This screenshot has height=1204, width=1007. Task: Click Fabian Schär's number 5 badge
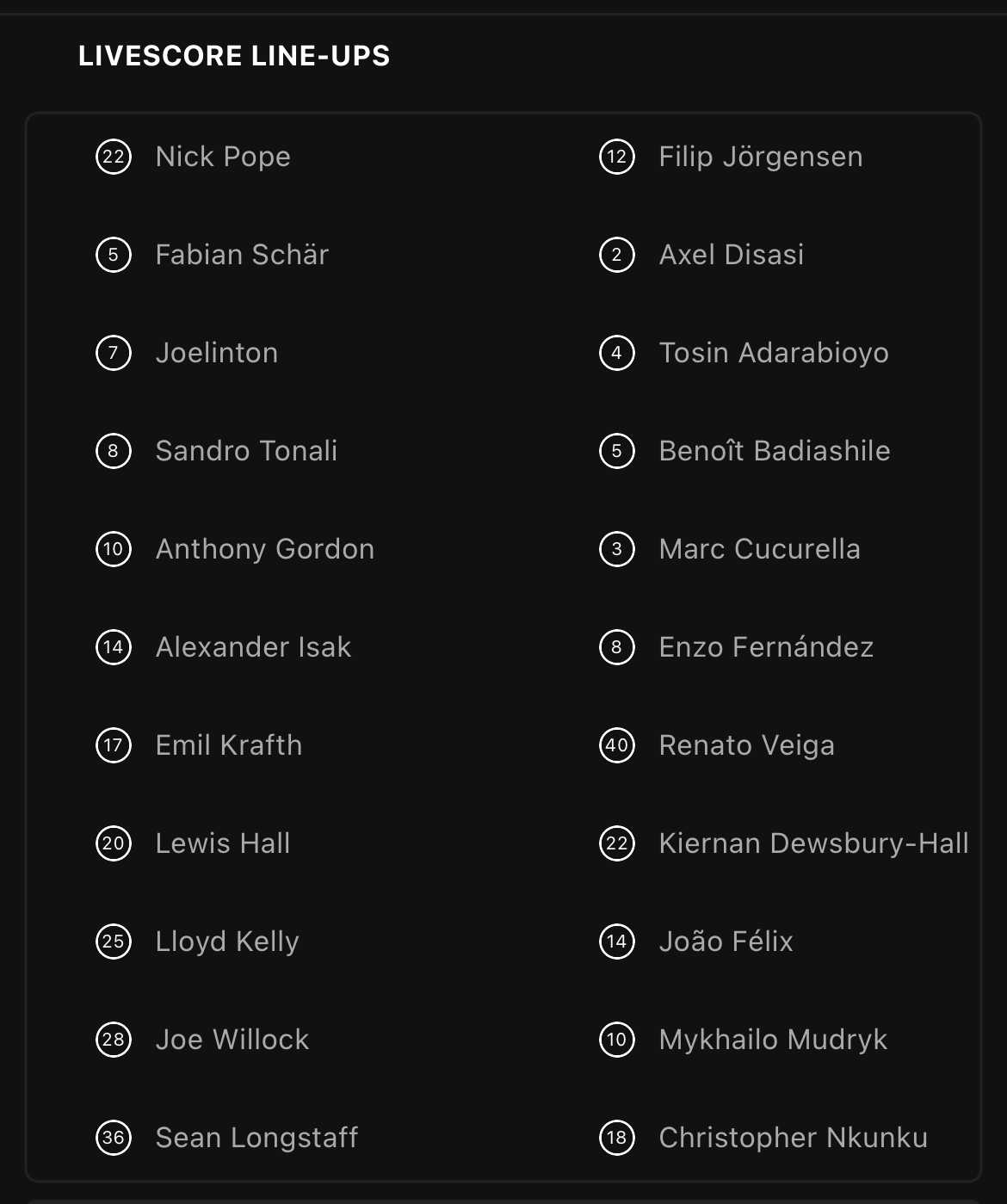(114, 255)
